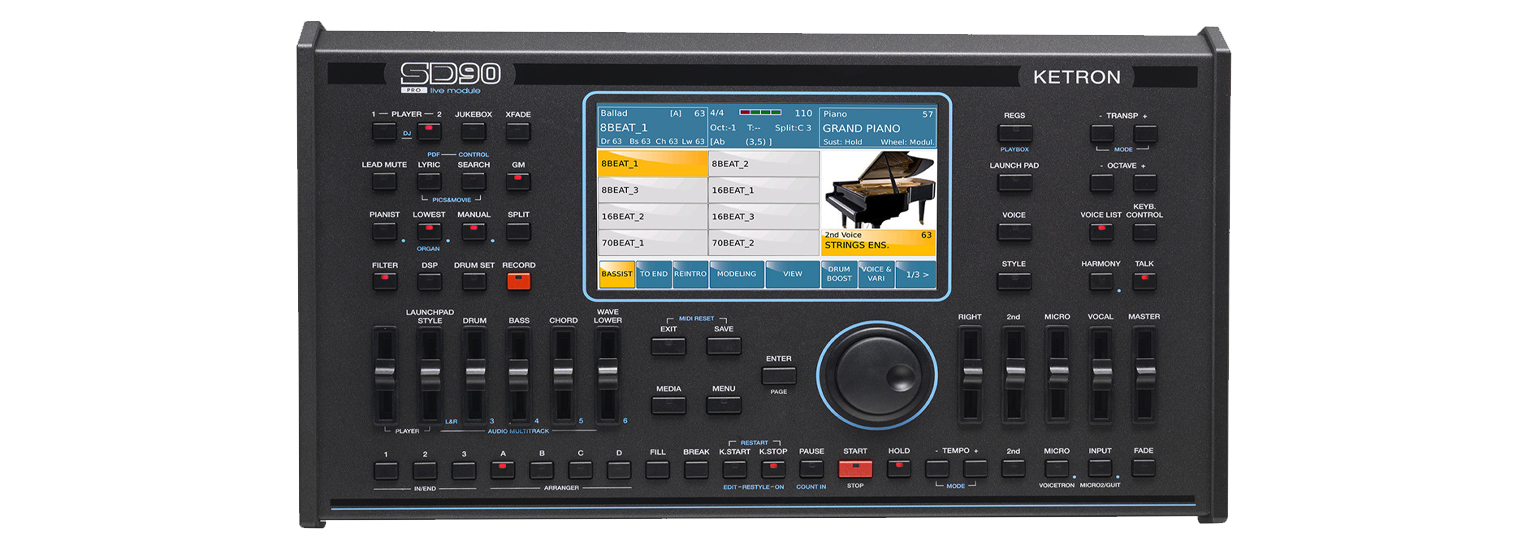
Task: Toggle the Voice List button
Action: tap(1101, 232)
